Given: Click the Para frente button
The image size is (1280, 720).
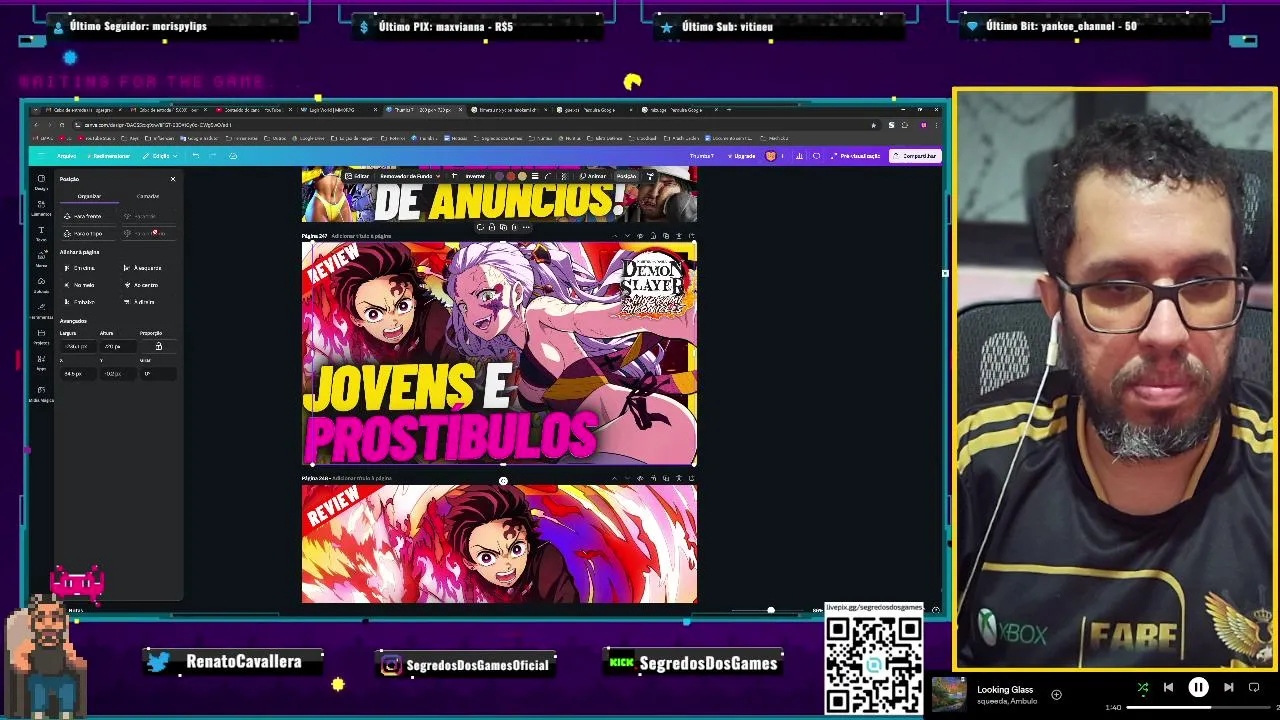Looking at the screenshot, I should pyautogui.click(x=89, y=216).
